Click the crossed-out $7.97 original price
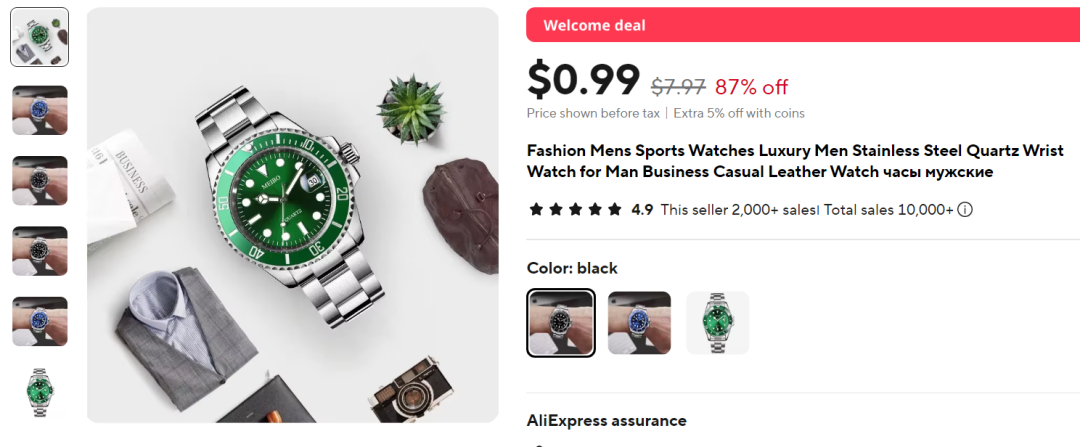Screen dimensions: 1080x447 tap(678, 87)
